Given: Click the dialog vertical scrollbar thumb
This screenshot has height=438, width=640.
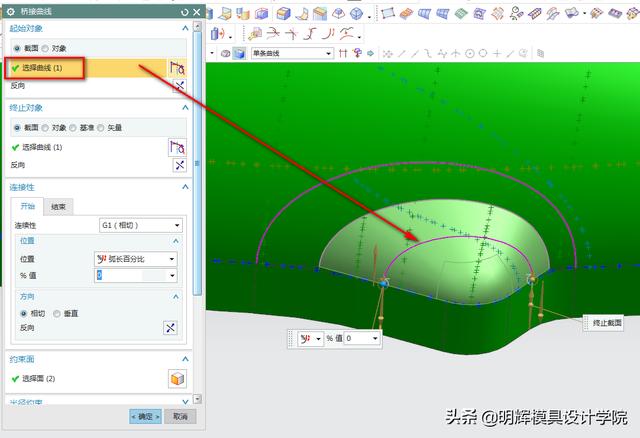Looking at the screenshot, I should pos(197,163).
